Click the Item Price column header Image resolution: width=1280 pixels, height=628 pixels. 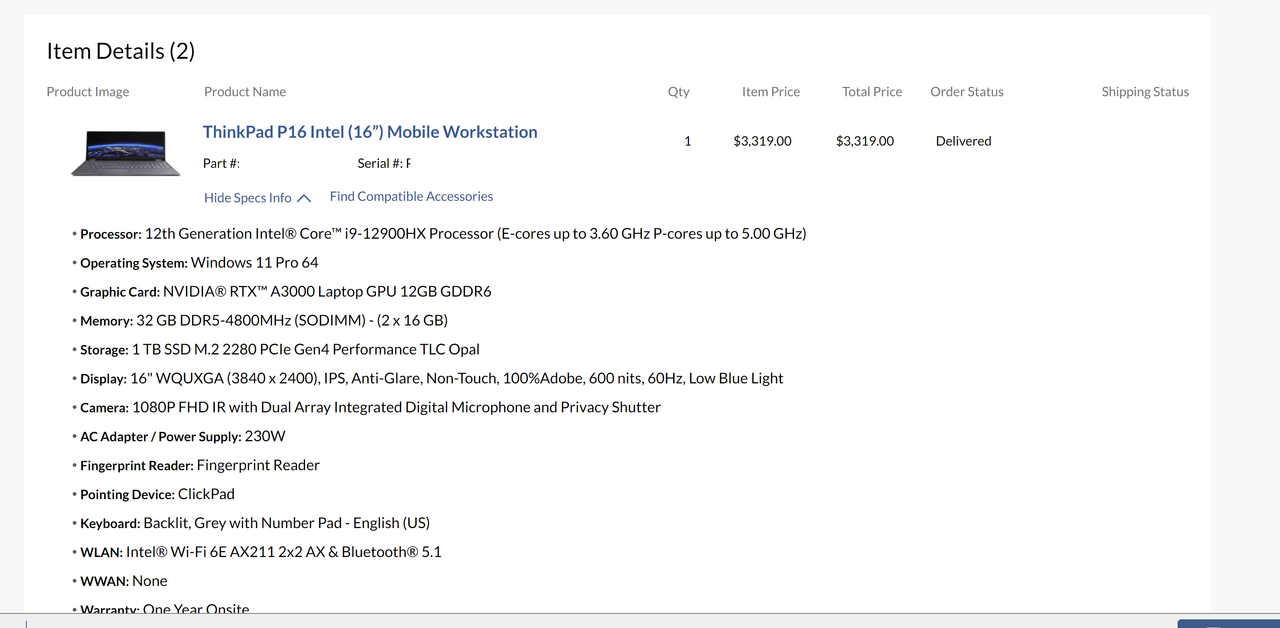click(771, 92)
